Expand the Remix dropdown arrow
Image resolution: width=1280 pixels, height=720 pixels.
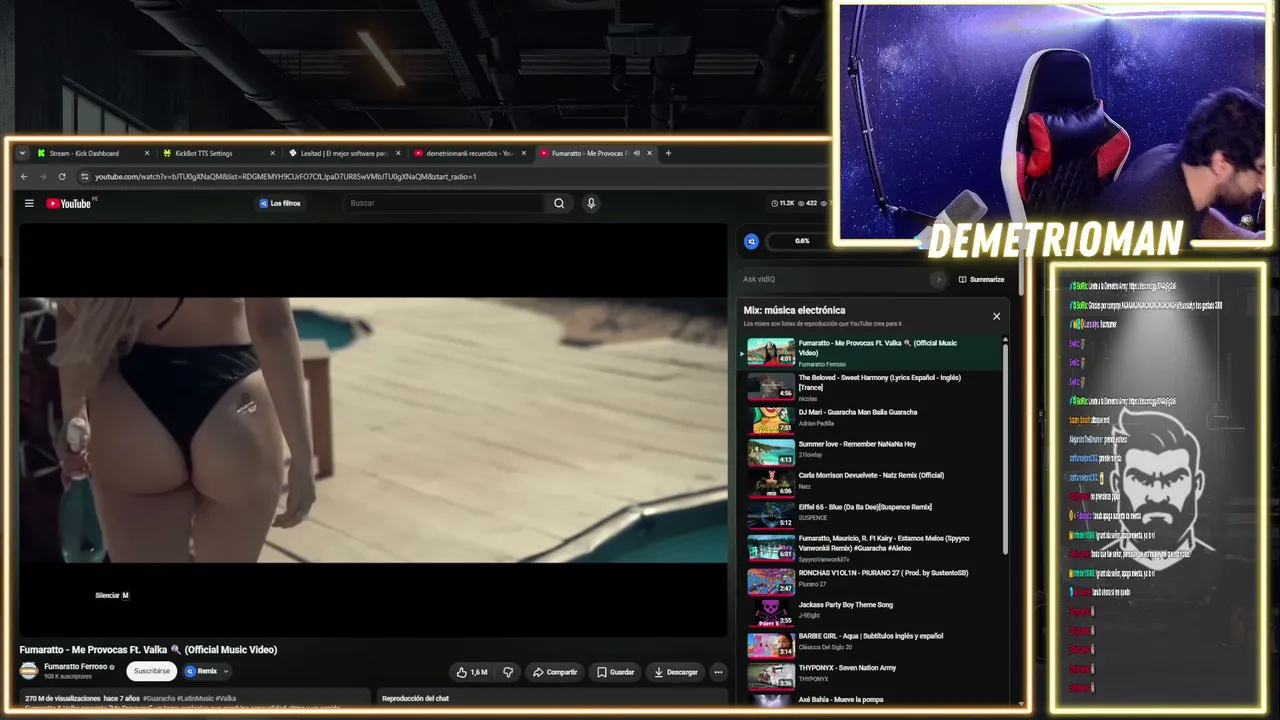(x=226, y=671)
